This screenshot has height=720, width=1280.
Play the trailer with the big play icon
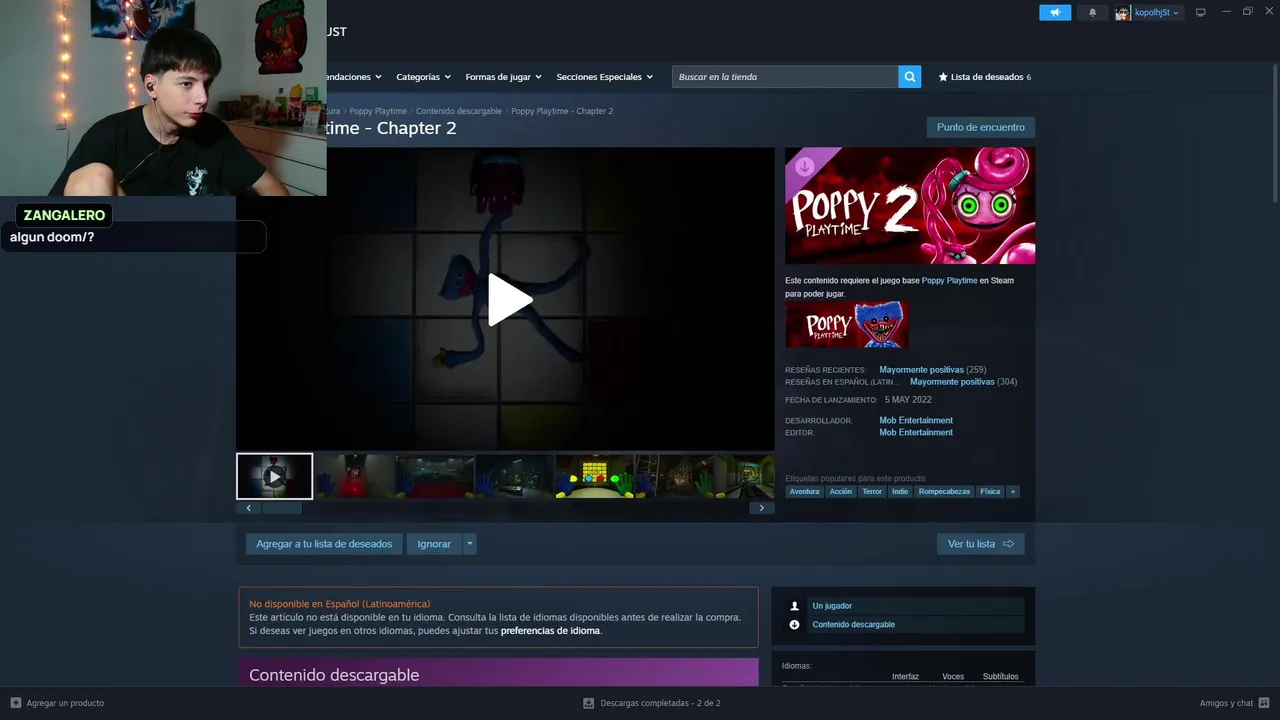(x=509, y=299)
